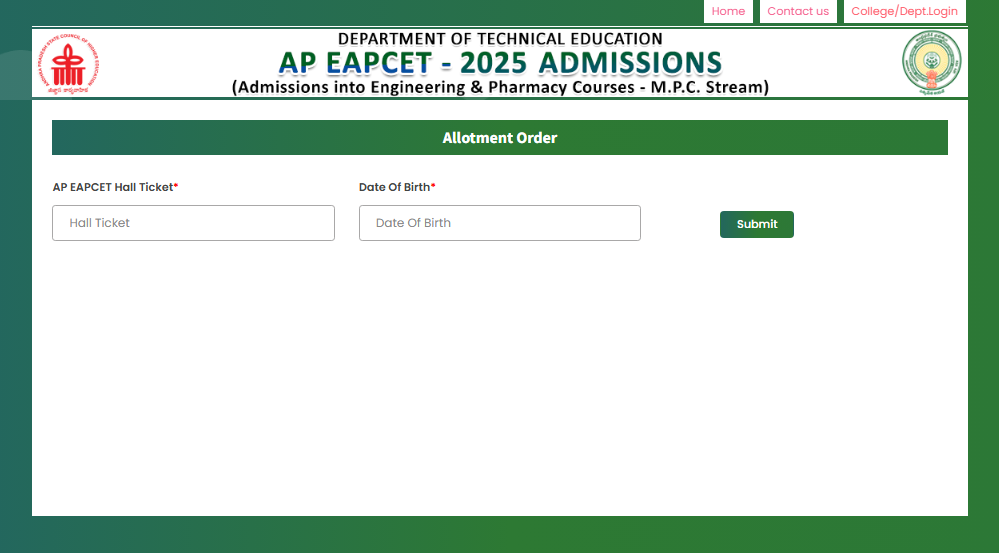Select the Allotment Order heading bar
Image resolution: width=999 pixels, height=553 pixels.
coord(500,138)
